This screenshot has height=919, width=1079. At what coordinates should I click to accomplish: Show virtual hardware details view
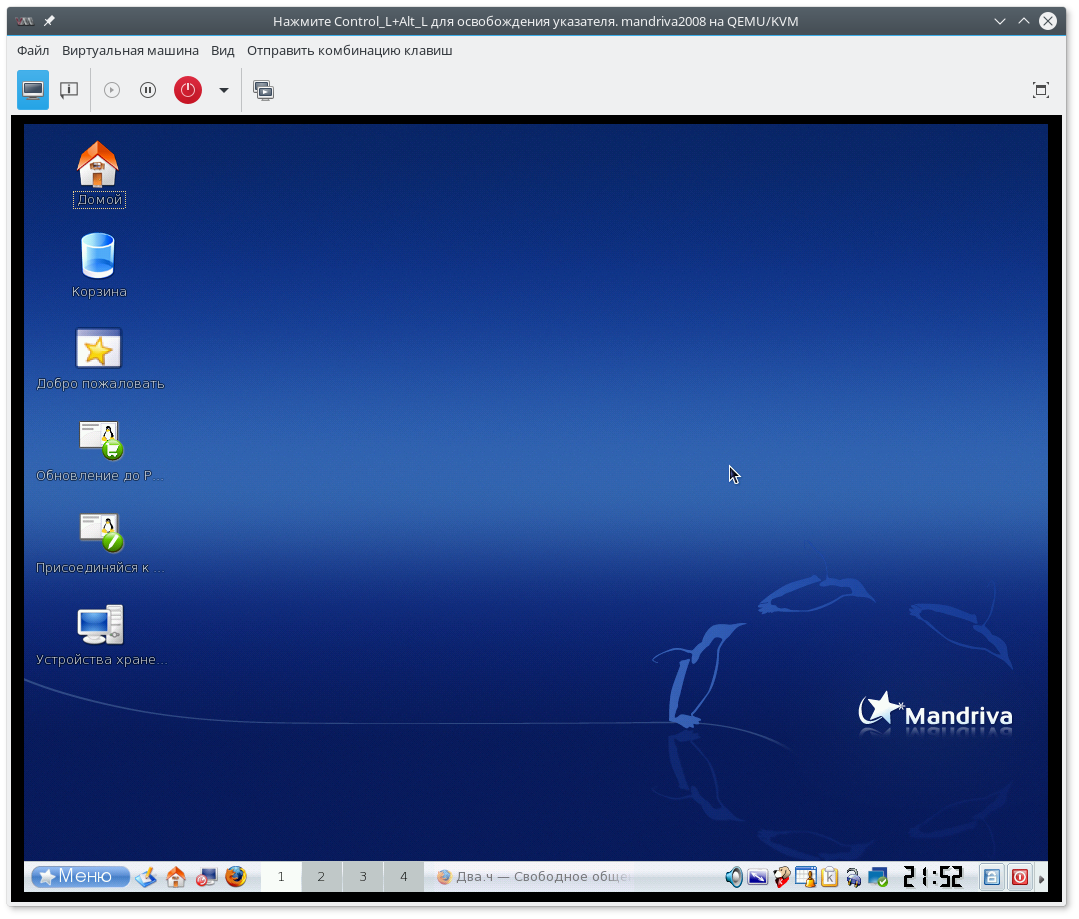tap(69, 89)
